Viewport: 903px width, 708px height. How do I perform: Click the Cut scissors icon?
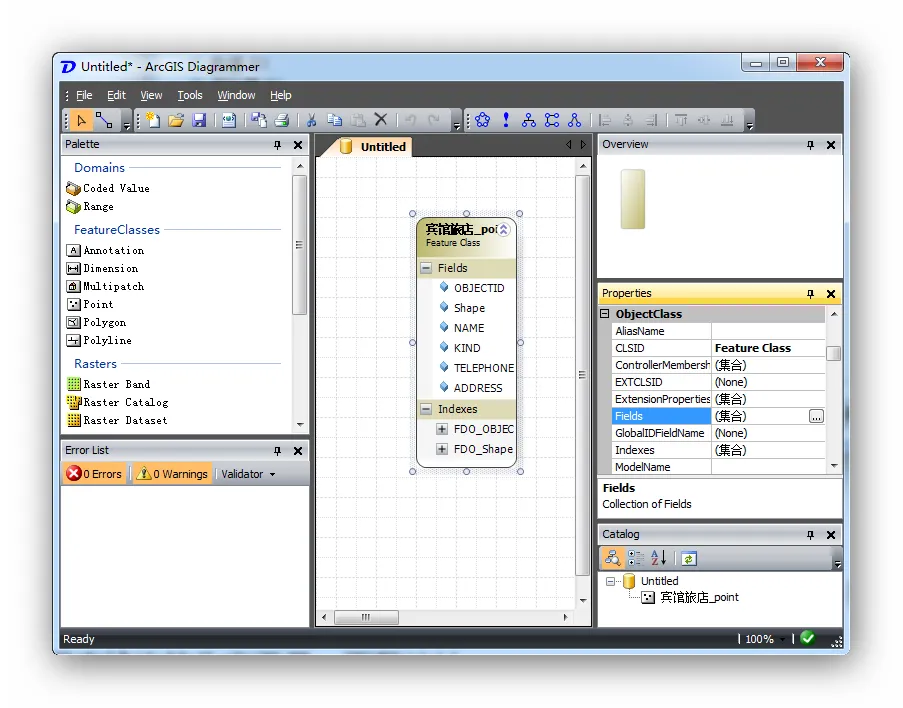(x=311, y=121)
